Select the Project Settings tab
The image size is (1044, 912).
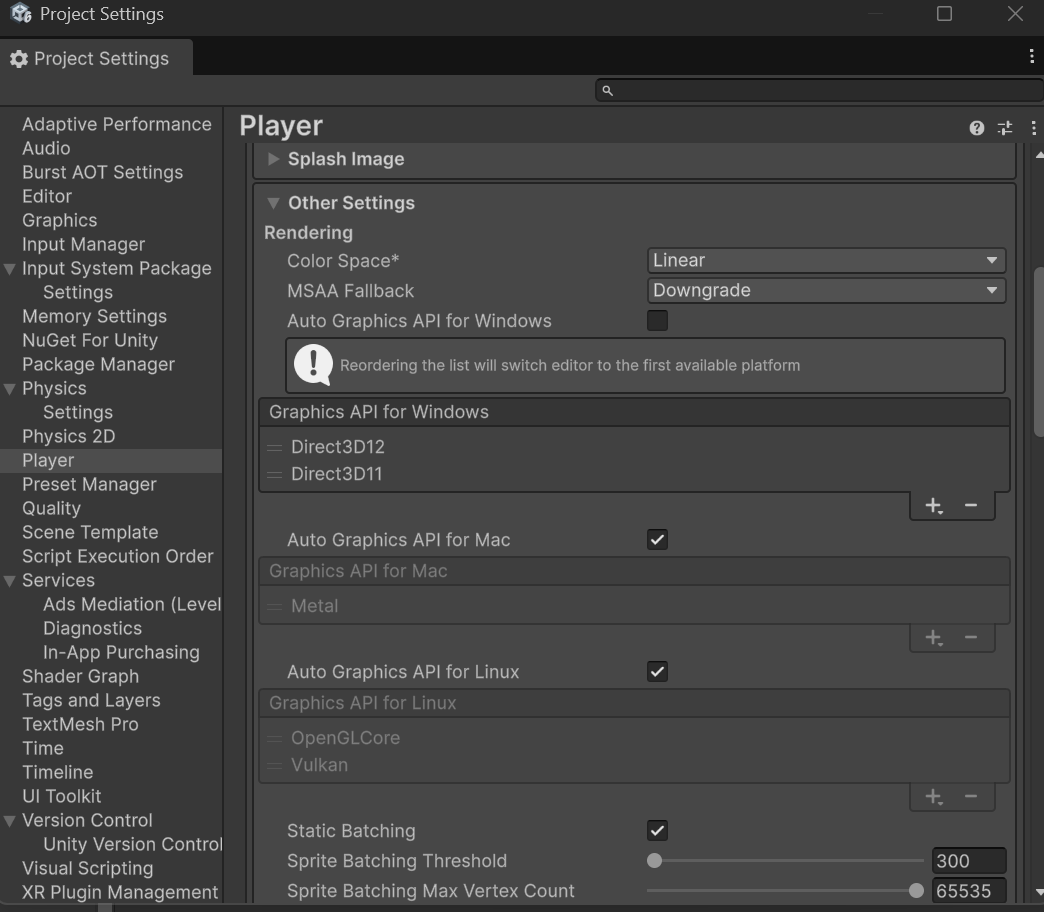coord(97,59)
